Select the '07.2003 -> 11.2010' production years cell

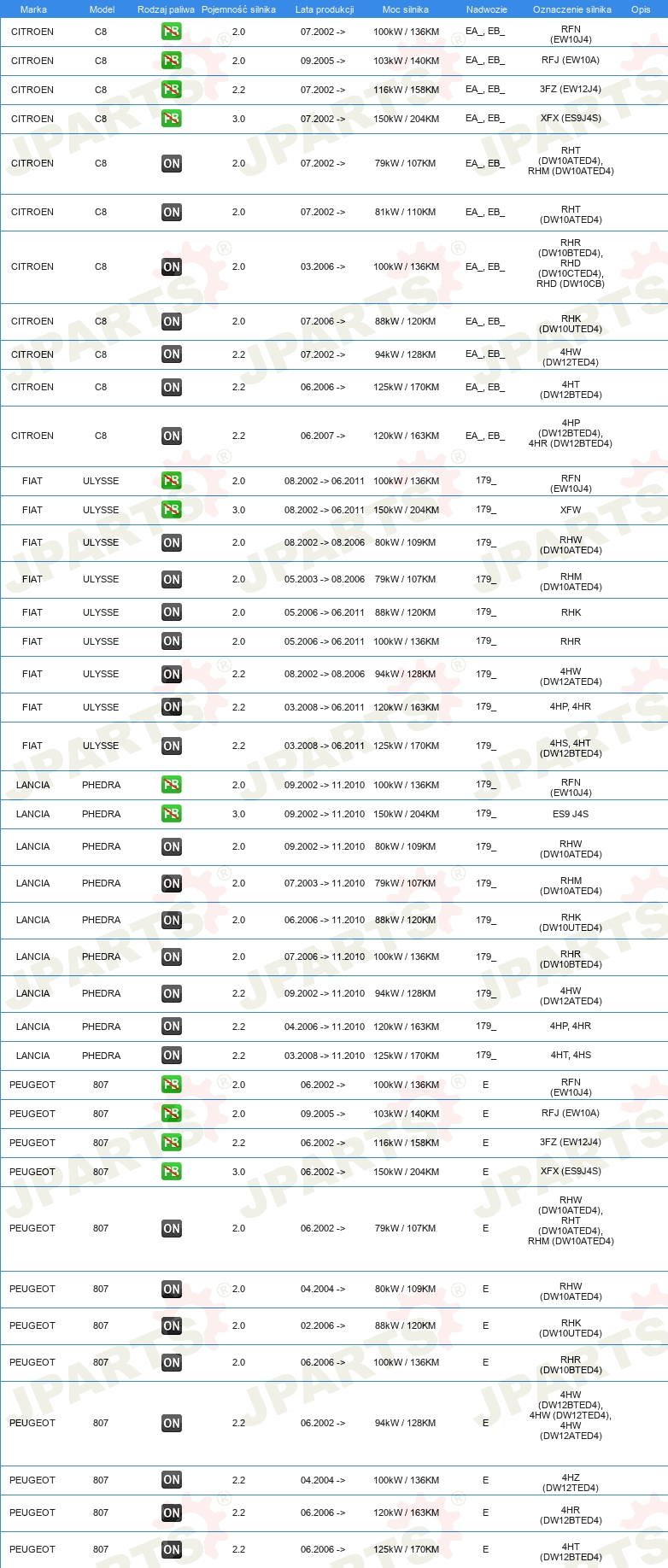[325, 884]
